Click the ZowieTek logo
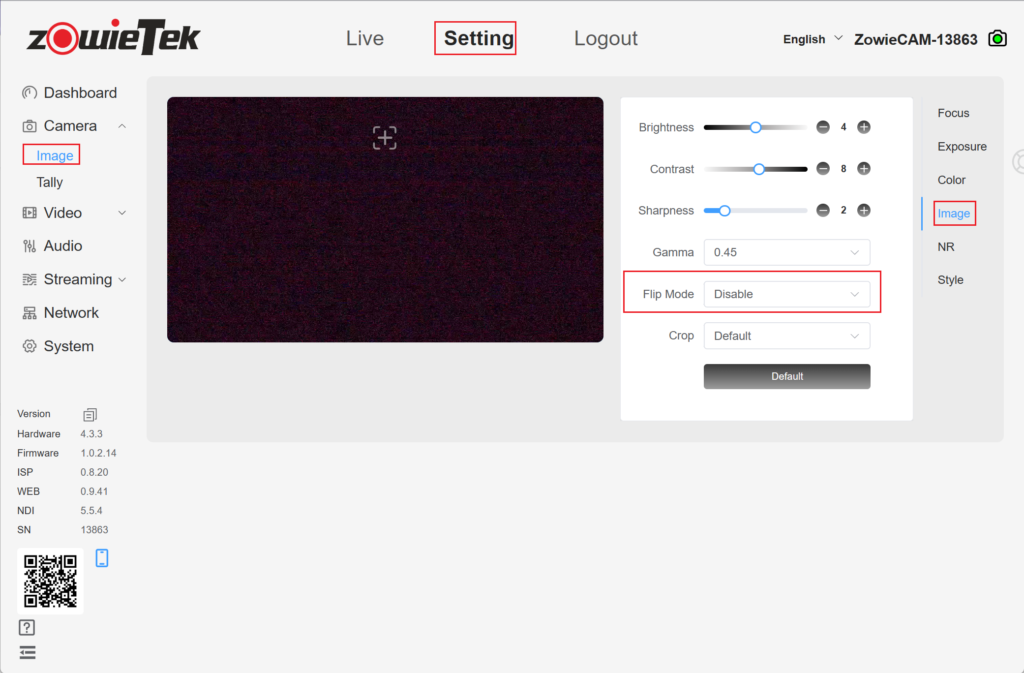This screenshot has height=673, width=1024. tap(113, 37)
